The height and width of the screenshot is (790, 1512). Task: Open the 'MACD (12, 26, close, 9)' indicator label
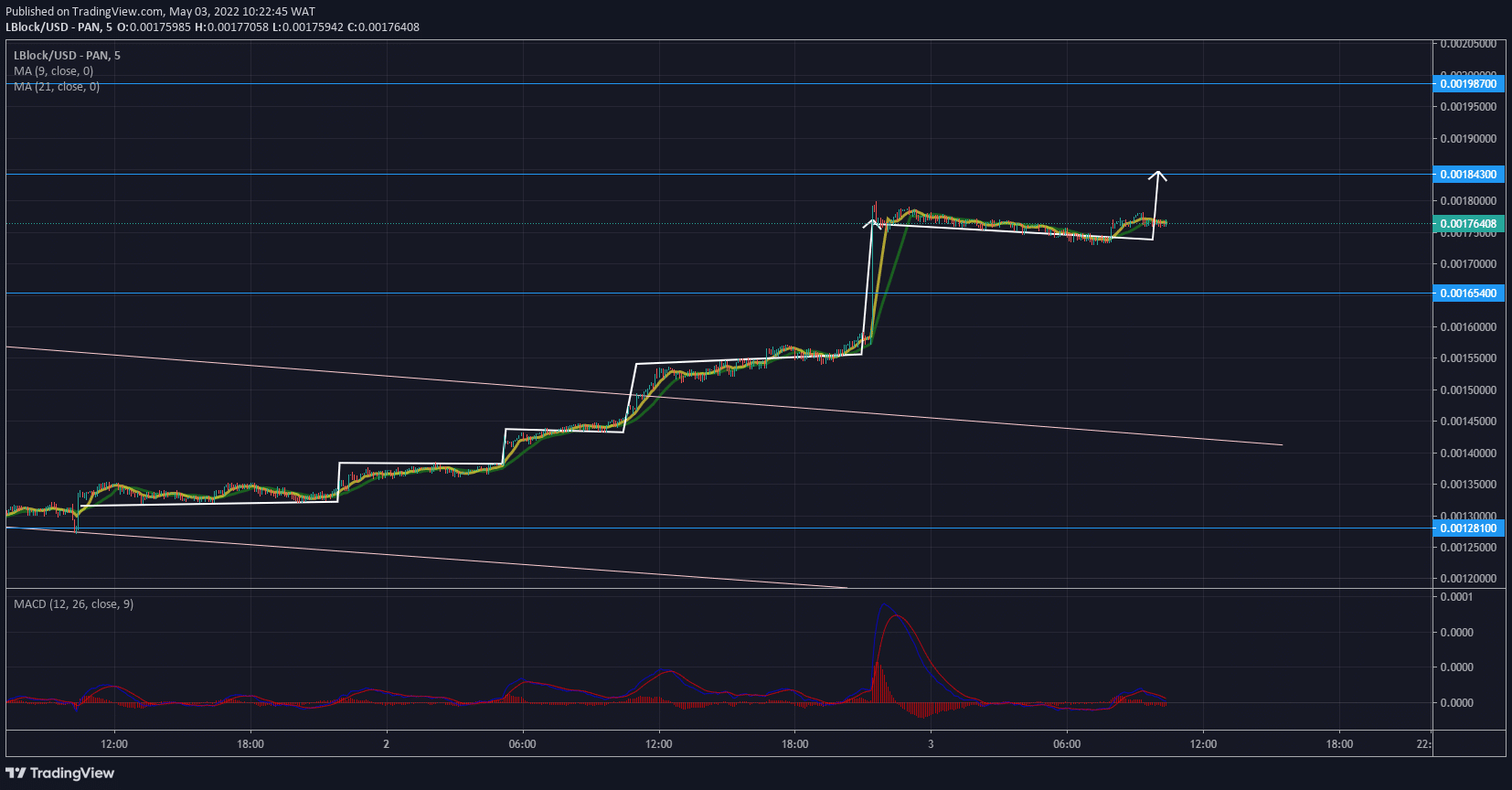[x=73, y=604]
